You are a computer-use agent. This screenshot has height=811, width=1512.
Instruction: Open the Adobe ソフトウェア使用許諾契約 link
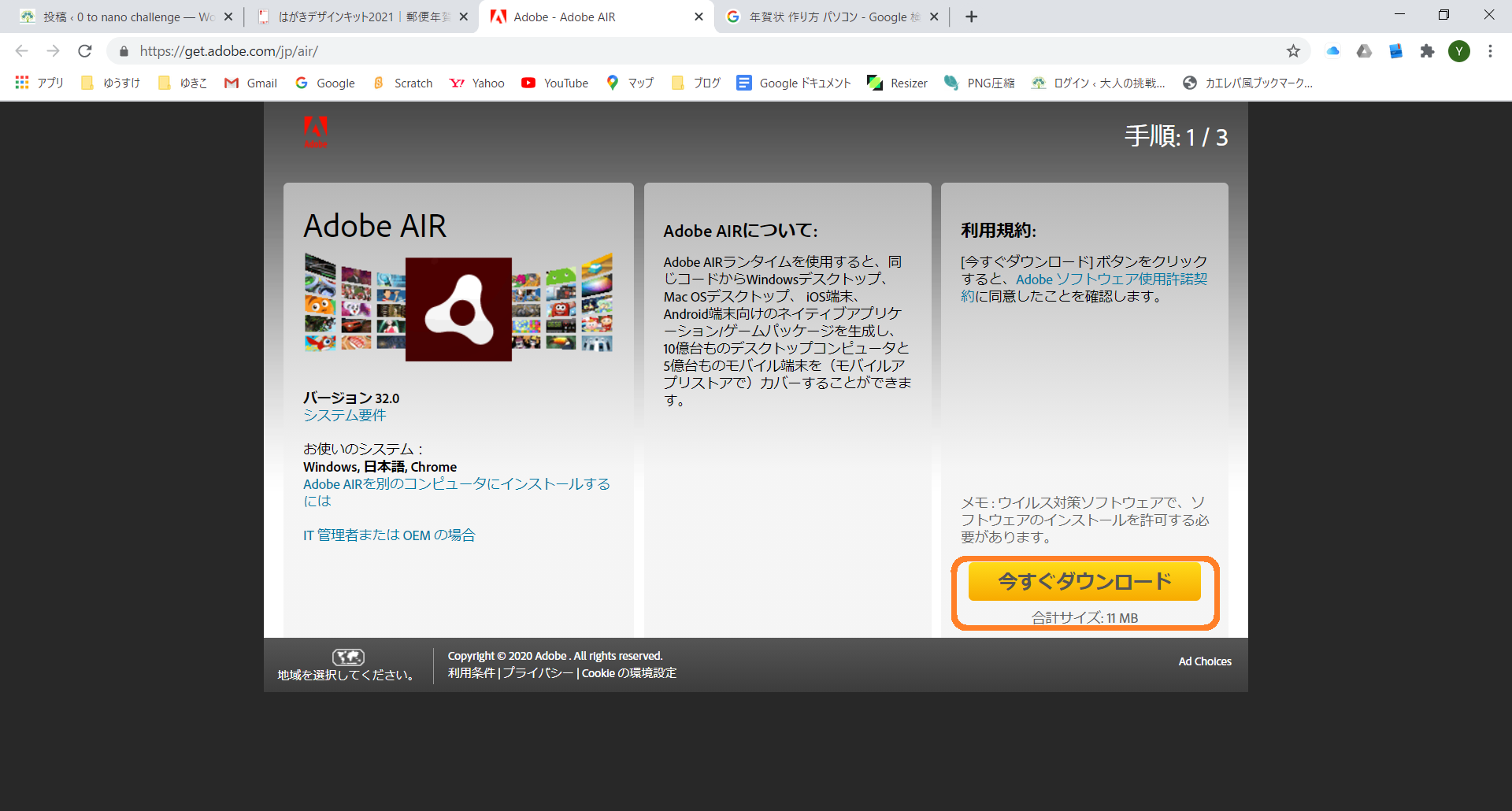pos(1084,287)
